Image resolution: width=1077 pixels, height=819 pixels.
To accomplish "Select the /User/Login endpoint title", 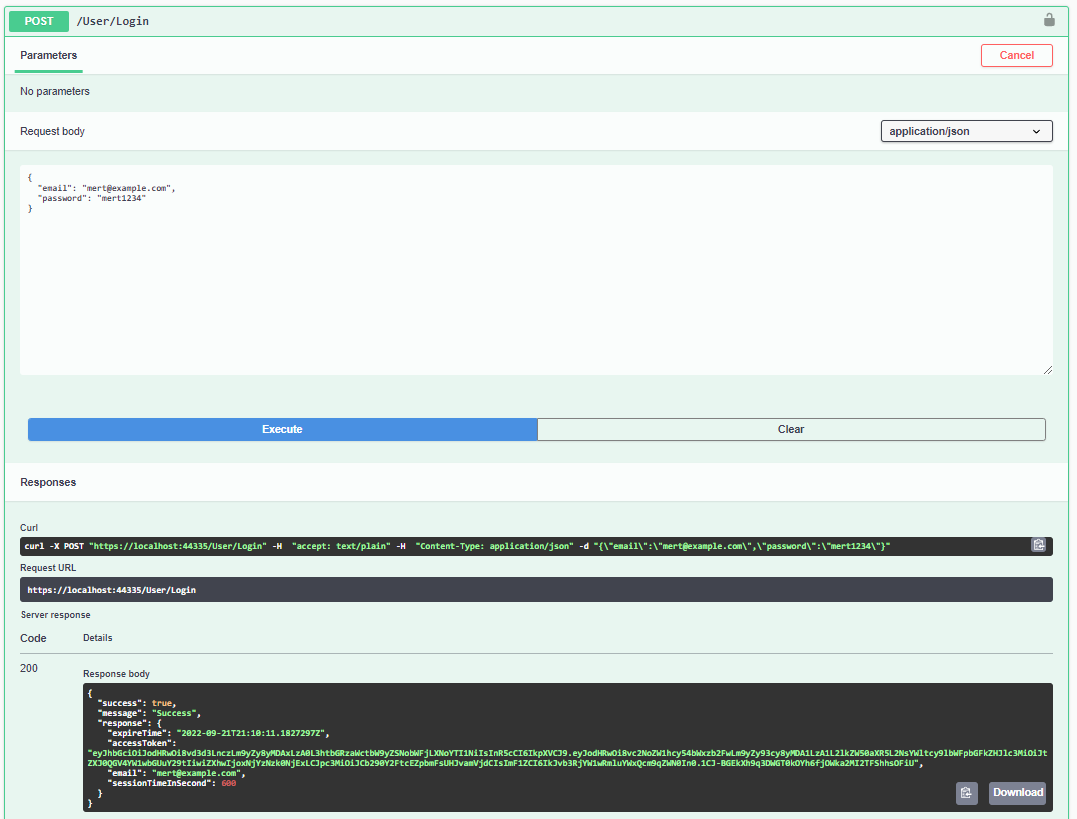I will (x=113, y=20).
